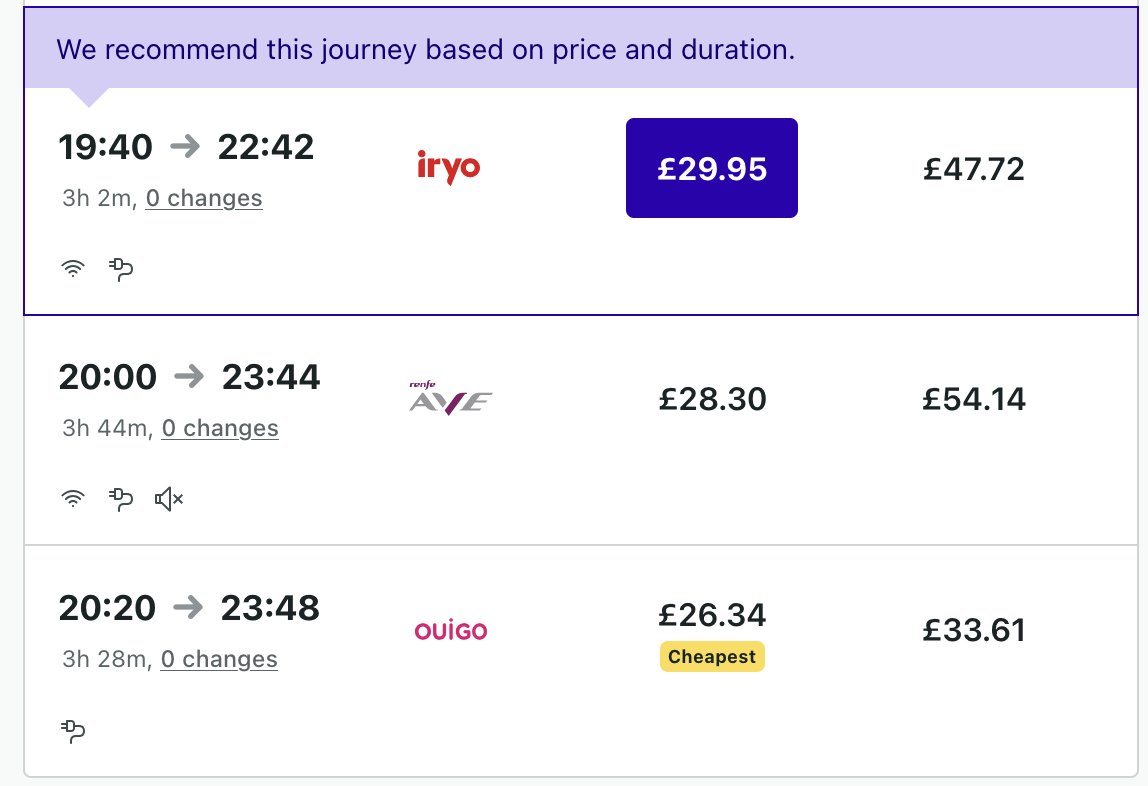Choose the £33.61 fare on the 20:20 train
This screenshot has height=786, width=1148.
point(974,630)
